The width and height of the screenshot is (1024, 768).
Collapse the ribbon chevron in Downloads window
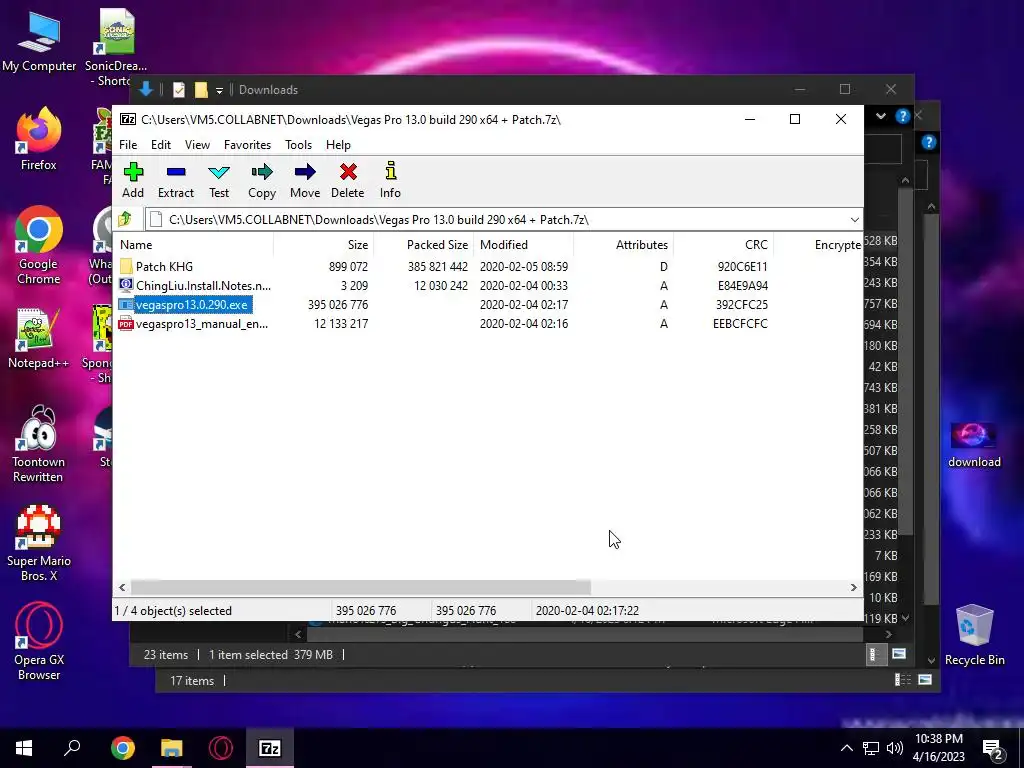coord(881,116)
